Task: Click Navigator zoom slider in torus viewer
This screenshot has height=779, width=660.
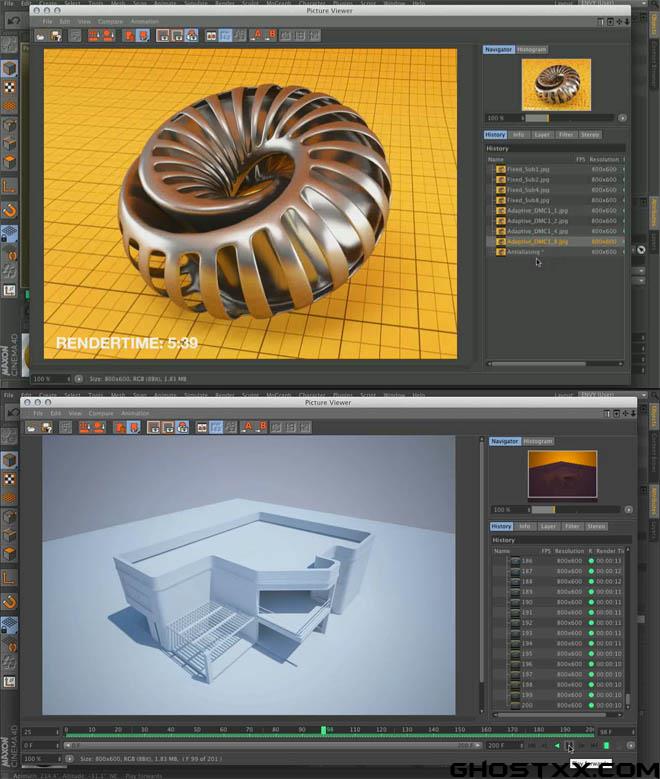Action: click(569, 118)
